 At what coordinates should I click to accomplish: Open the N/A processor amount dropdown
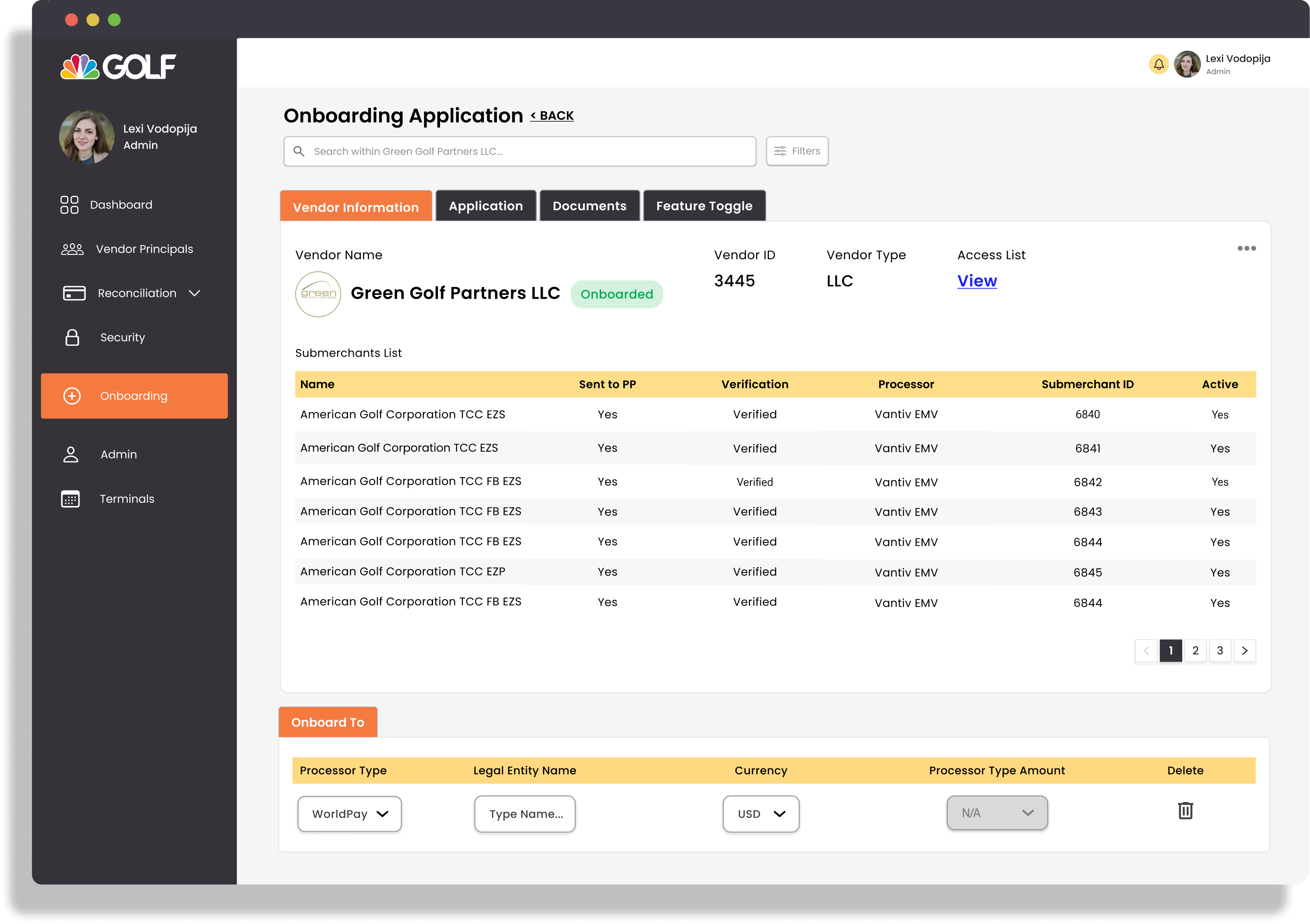[x=997, y=813]
